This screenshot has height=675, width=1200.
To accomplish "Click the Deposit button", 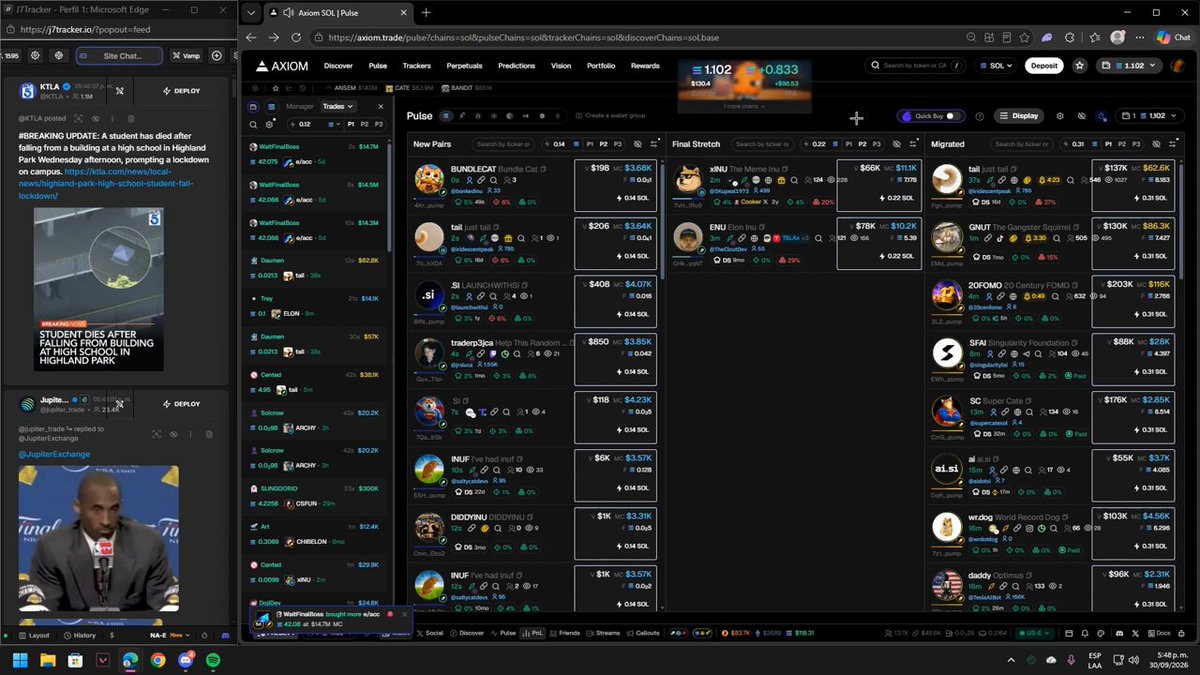I will [1044, 66].
